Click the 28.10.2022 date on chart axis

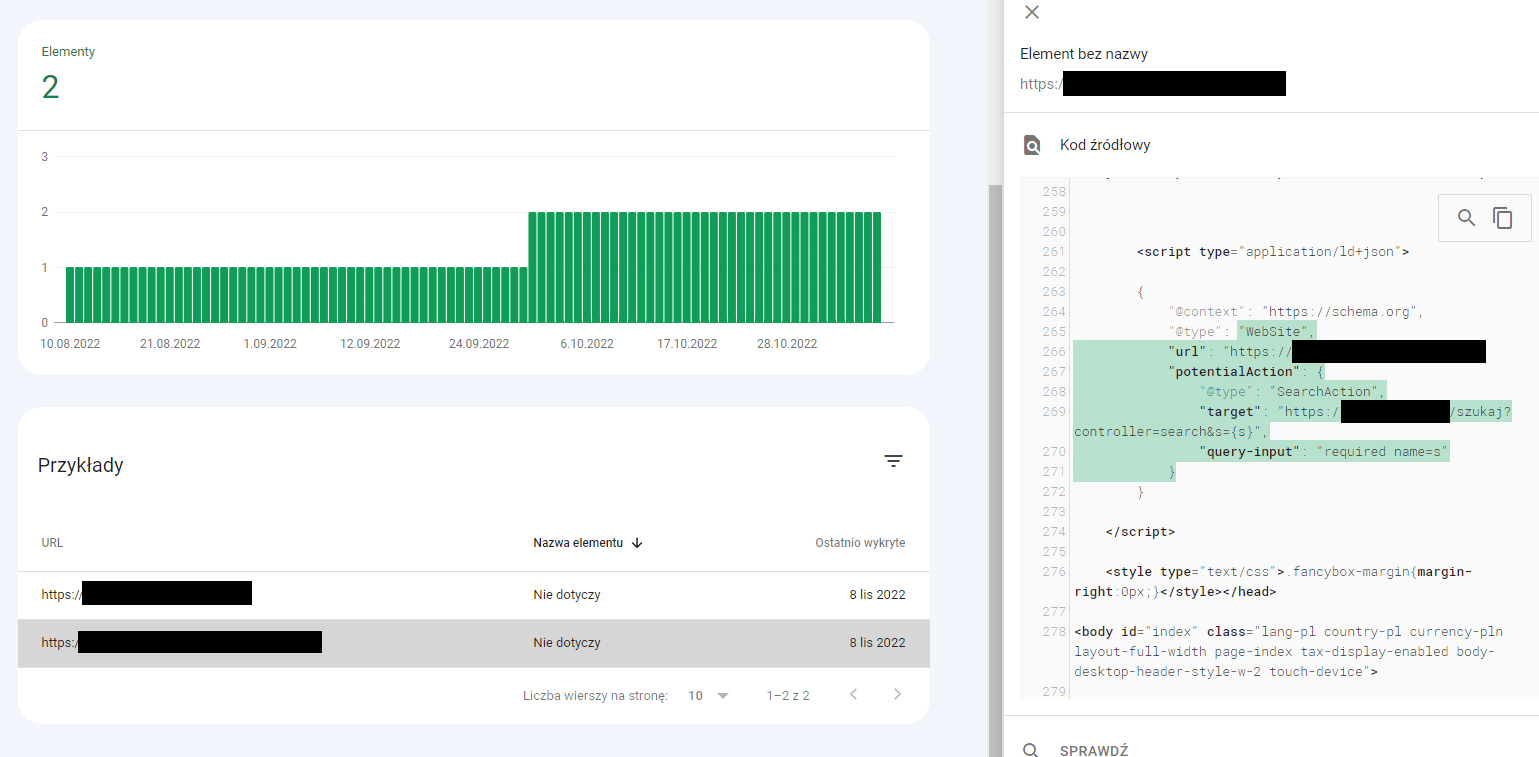[787, 344]
